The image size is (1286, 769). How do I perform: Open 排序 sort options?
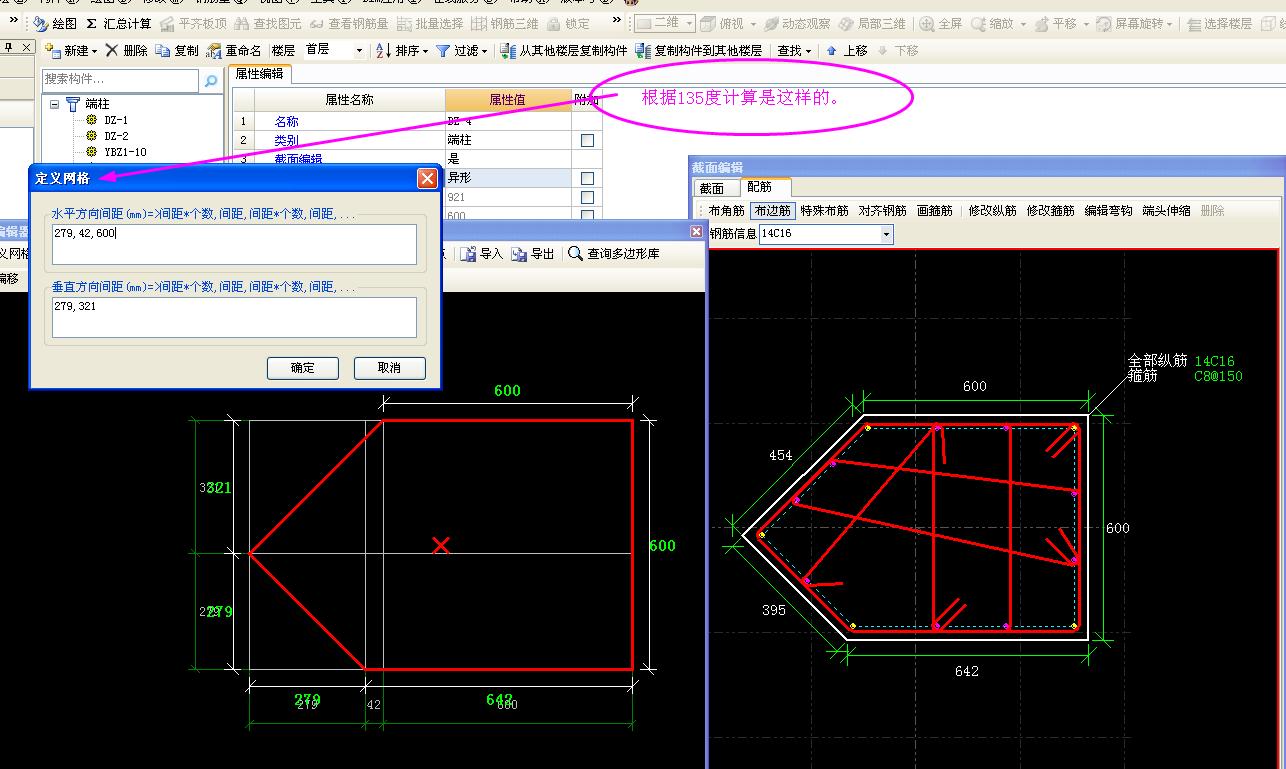tap(401, 50)
